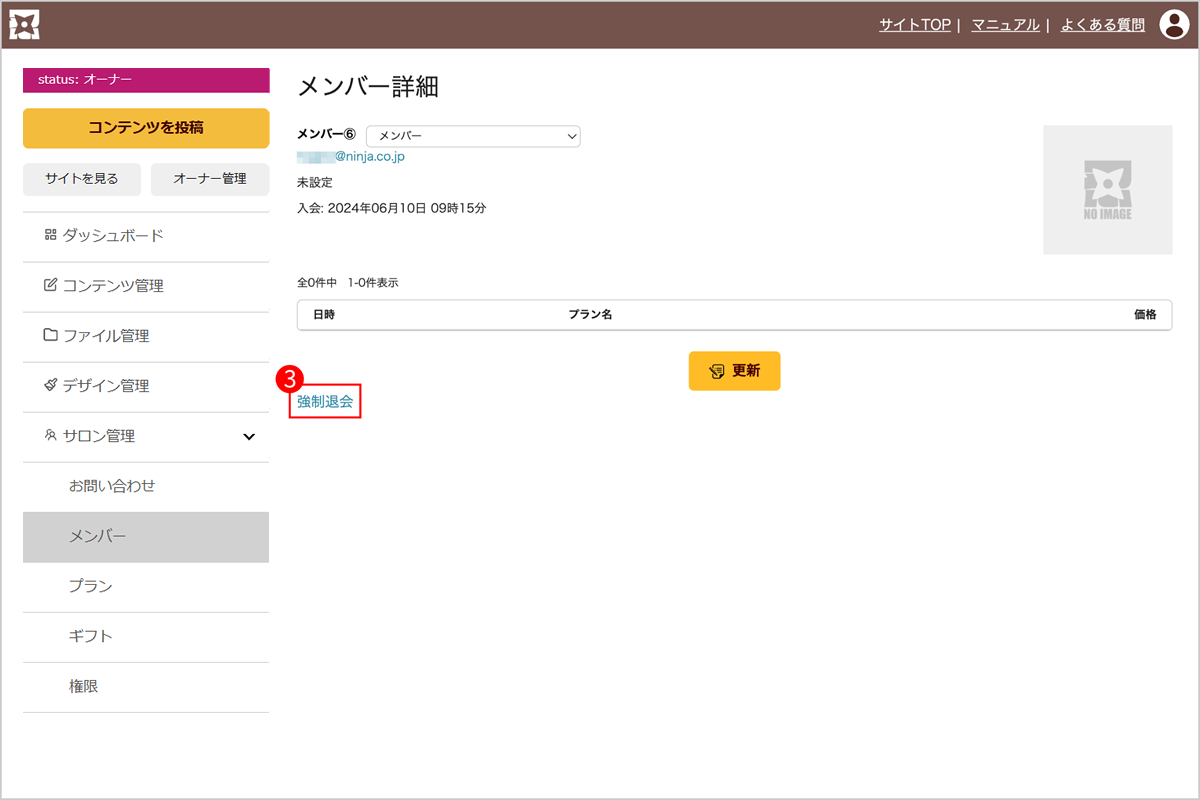Click the design management brush icon
The width and height of the screenshot is (1200, 800).
(50, 386)
